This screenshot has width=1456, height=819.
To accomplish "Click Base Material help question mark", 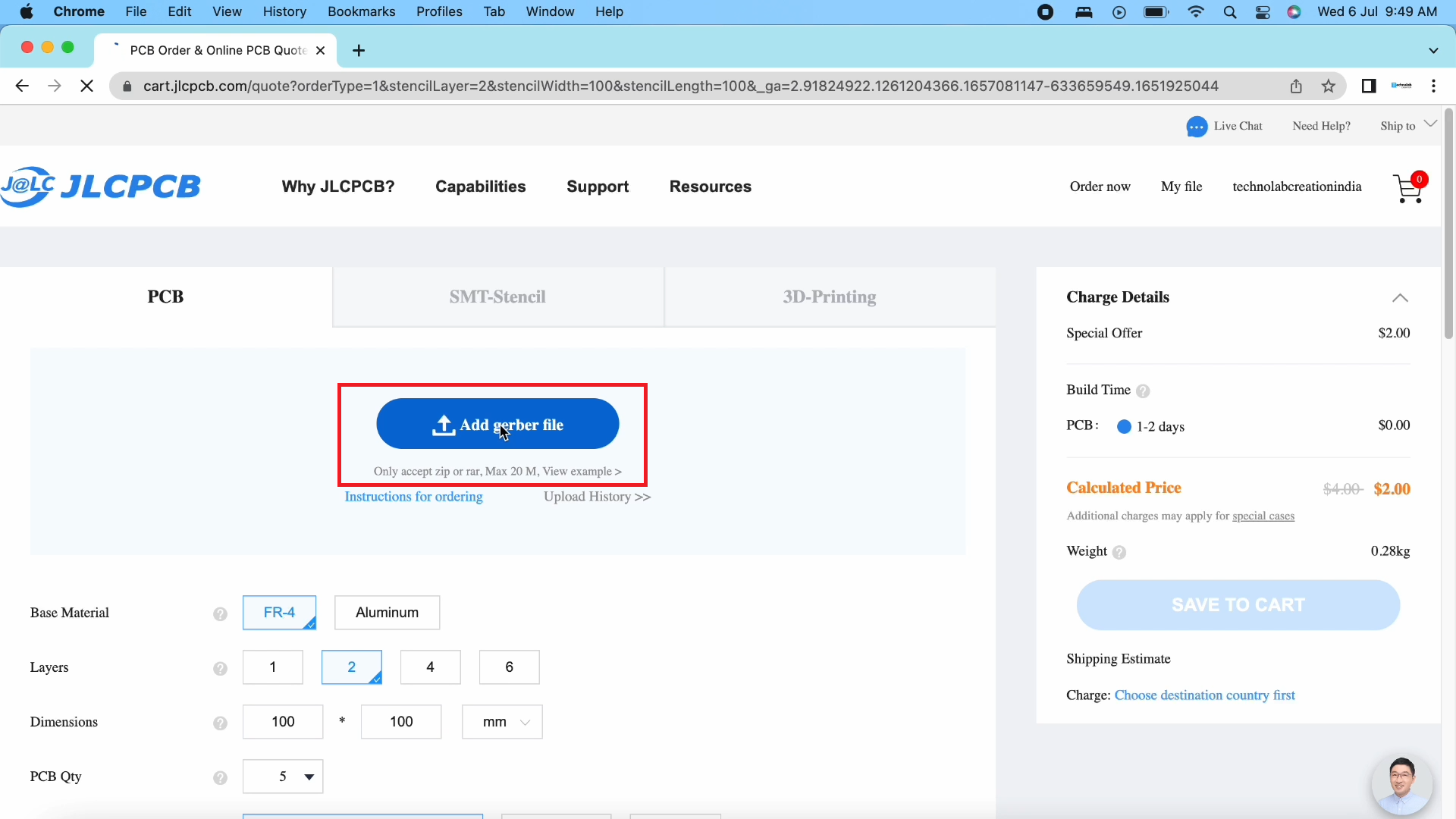I will 220,614.
